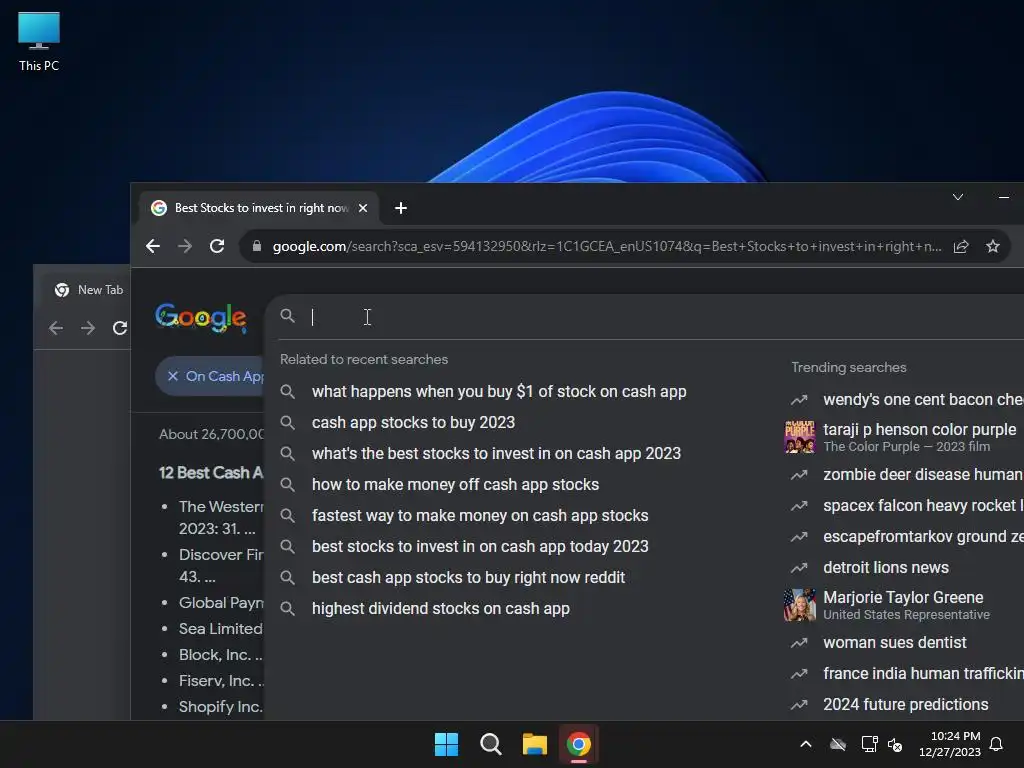Select 'how to make money off cash app stocks'
The width and height of the screenshot is (1024, 768).
coord(455,485)
